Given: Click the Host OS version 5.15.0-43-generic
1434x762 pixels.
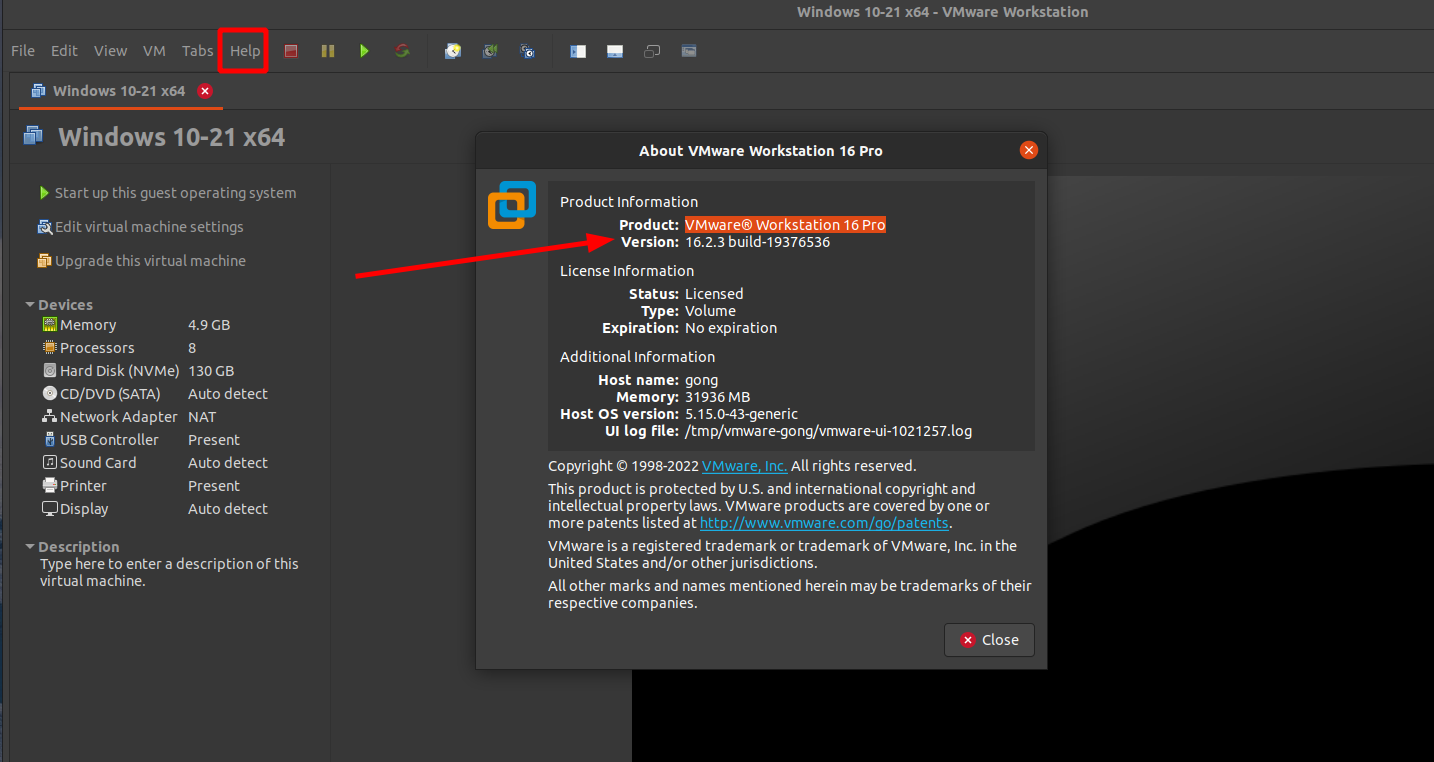Looking at the screenshot, I should [741, 414].
